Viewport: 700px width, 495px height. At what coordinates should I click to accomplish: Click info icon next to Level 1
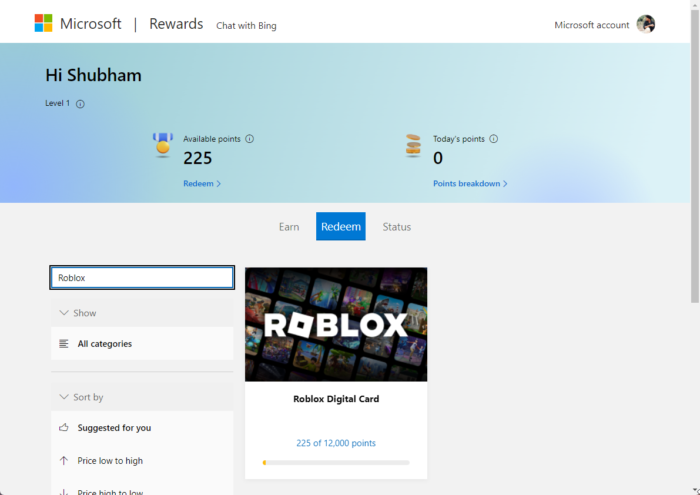click(81, 103)
